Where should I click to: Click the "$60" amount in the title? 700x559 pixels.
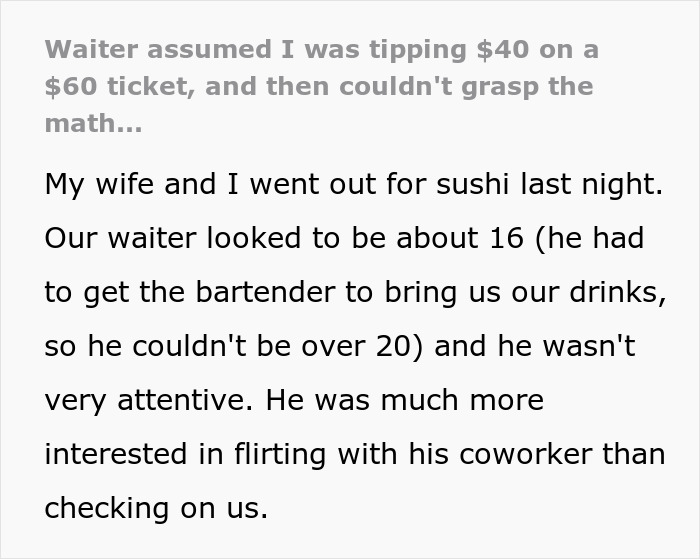point(71,87)
